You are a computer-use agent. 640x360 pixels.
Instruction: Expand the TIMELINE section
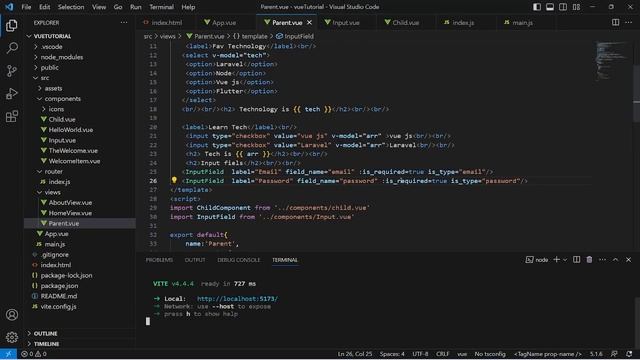tap(80, 344)
